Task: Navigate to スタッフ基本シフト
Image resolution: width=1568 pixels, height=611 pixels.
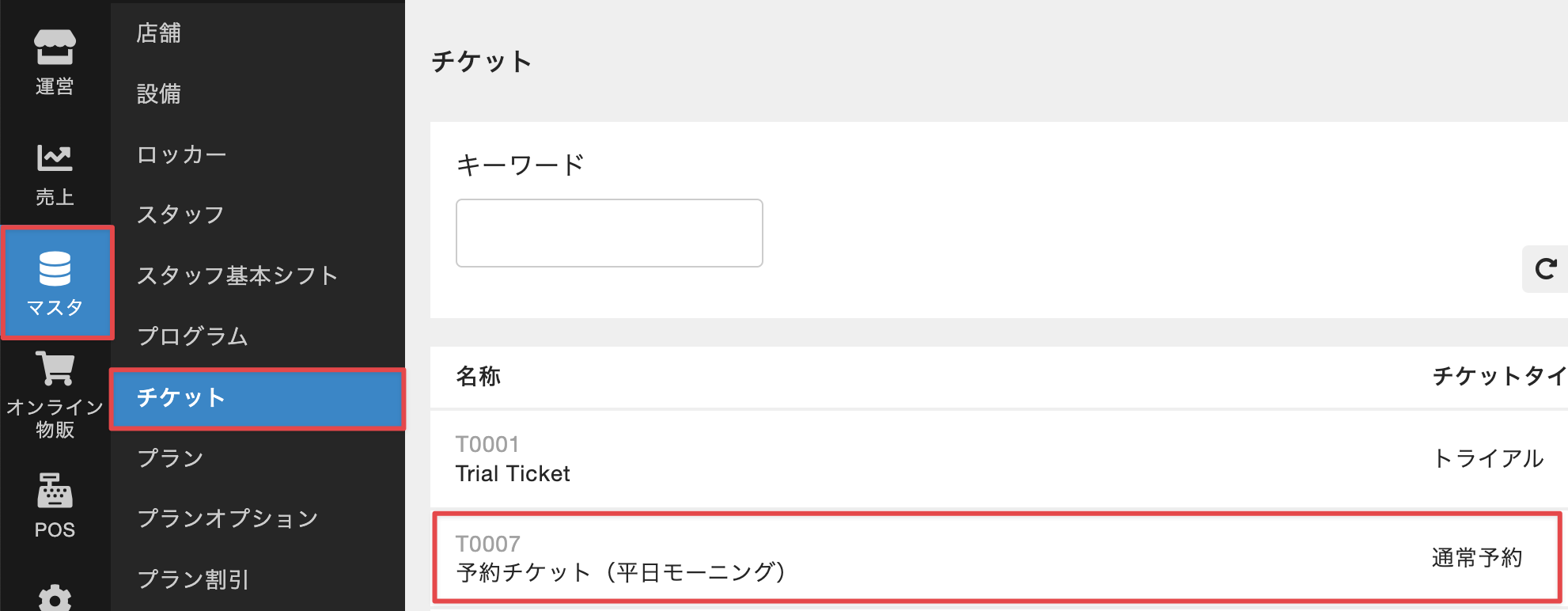Action: pos(237,275)
